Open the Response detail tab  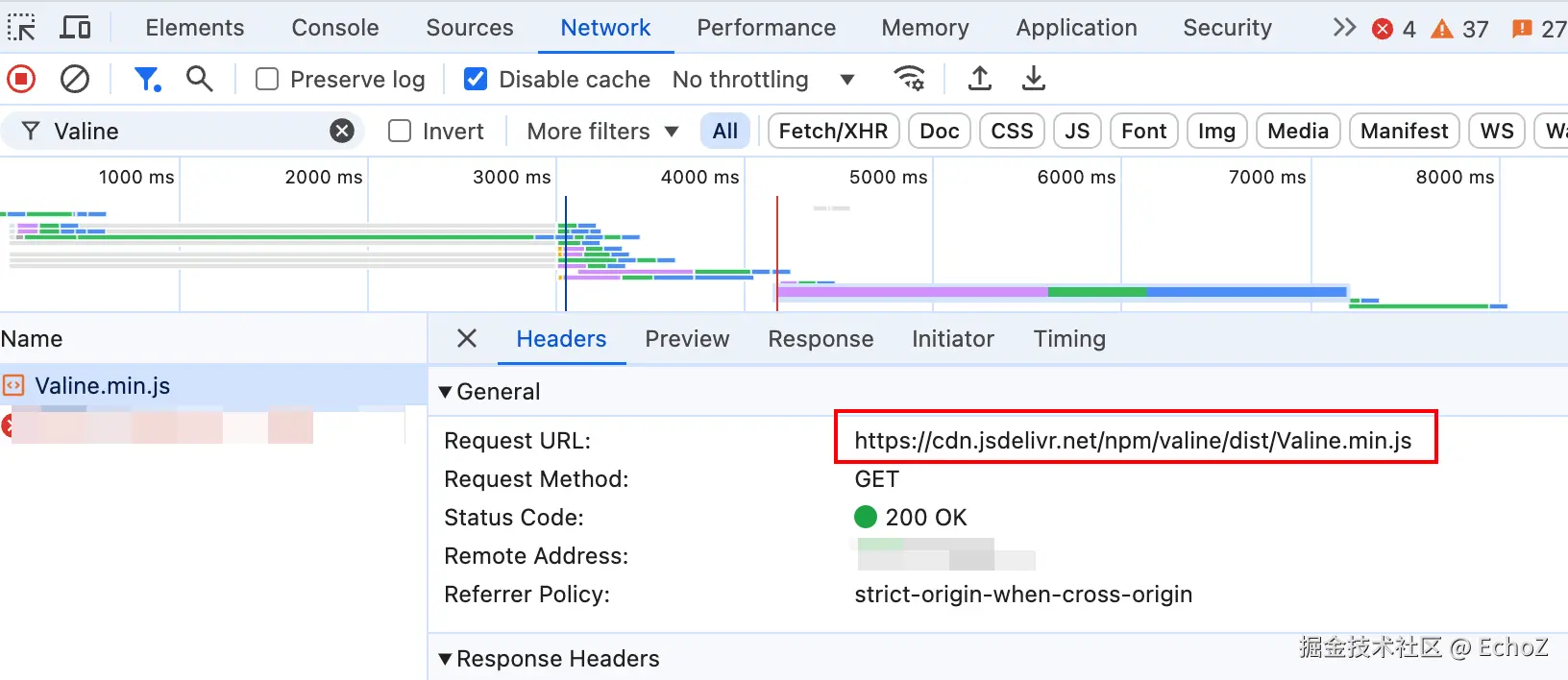coord(821,338)
